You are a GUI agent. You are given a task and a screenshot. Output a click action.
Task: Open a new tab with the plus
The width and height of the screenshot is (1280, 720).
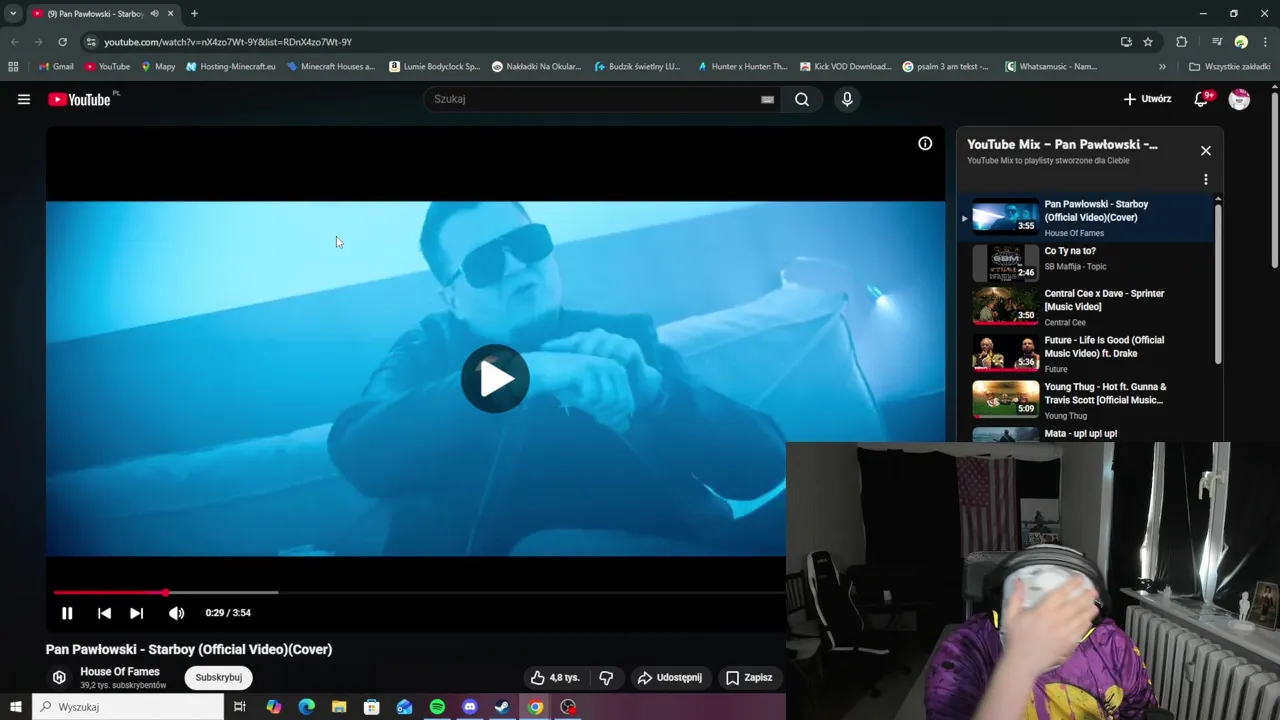click(194, 13)
